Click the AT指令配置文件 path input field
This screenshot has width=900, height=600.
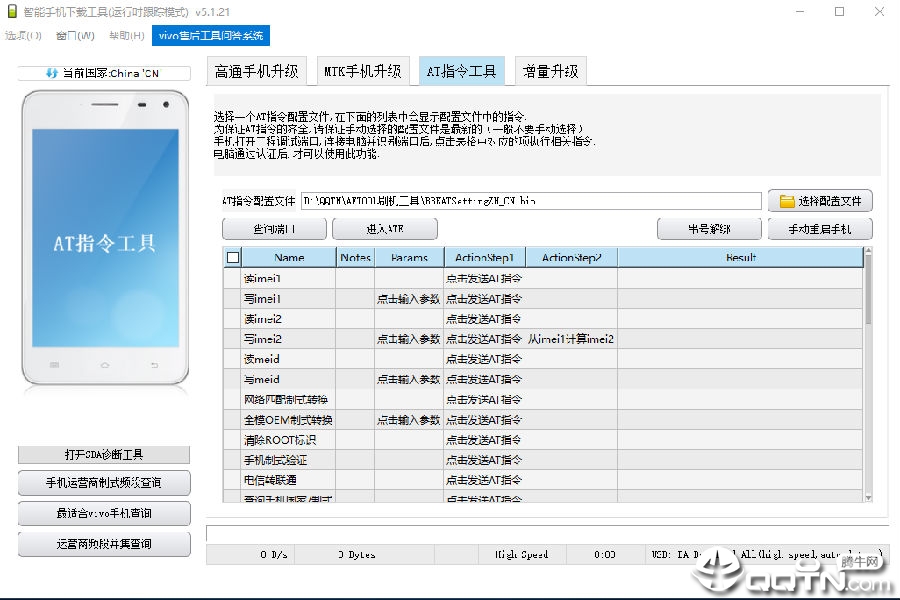(x=531, y=201)
